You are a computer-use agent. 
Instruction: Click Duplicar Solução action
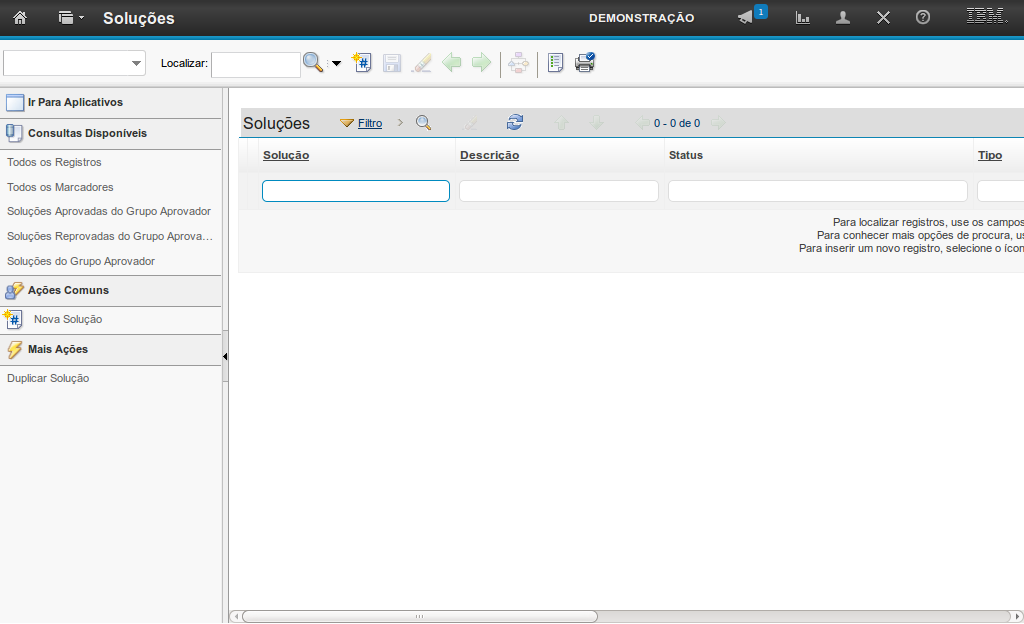(48, 378)
